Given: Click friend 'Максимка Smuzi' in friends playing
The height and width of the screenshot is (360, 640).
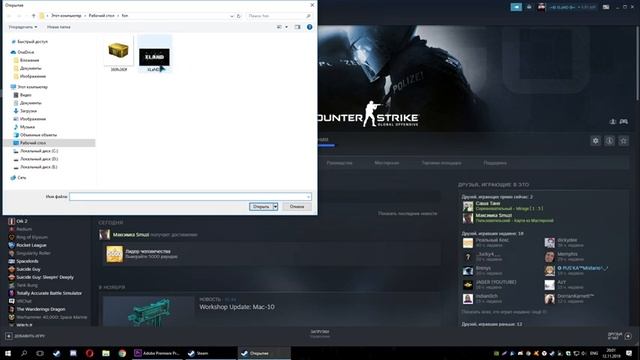Looking at the screenshot, I should [493, 215].
